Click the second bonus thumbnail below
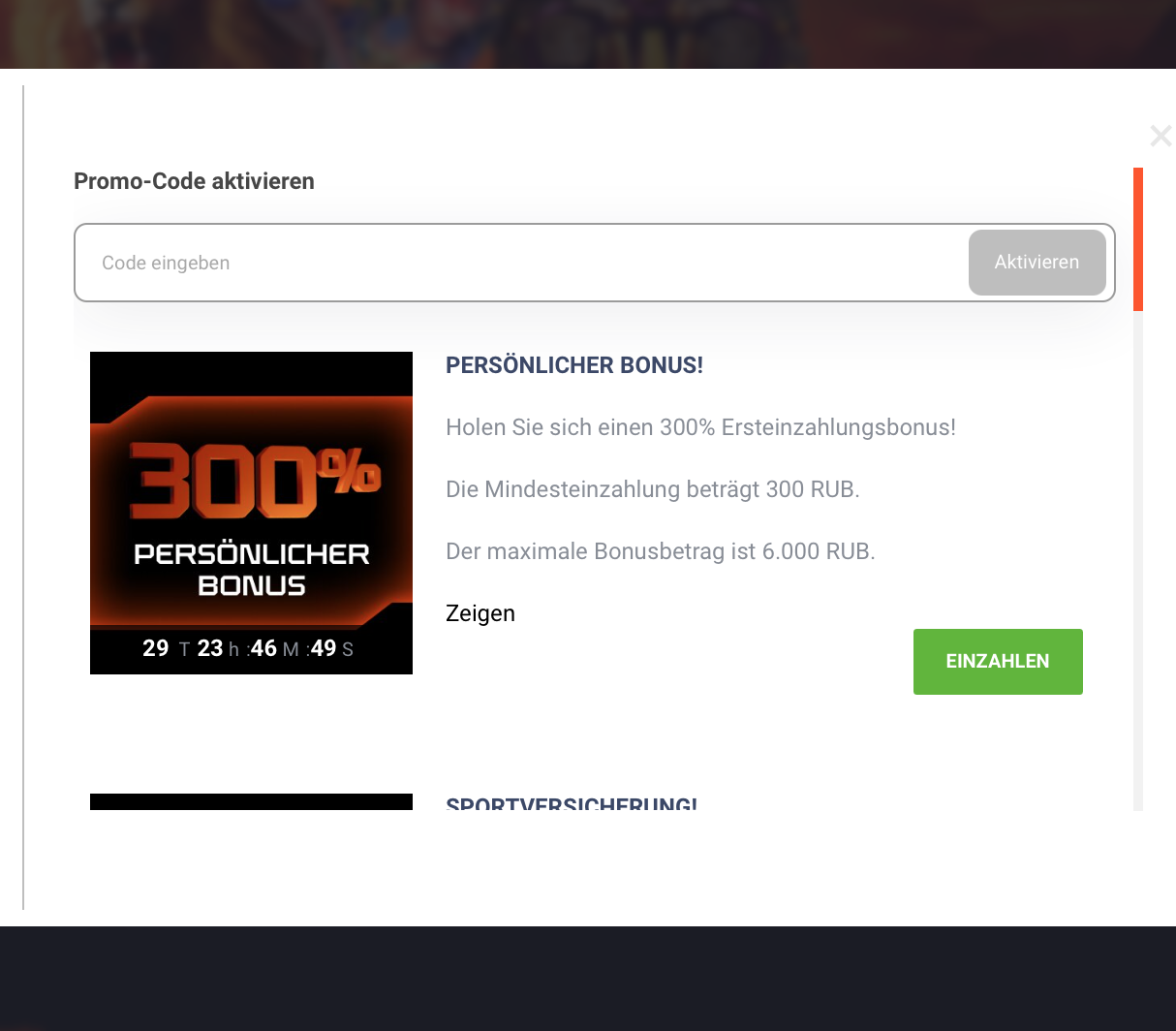The image size is (1176, 1031). [x=251, y=801]
